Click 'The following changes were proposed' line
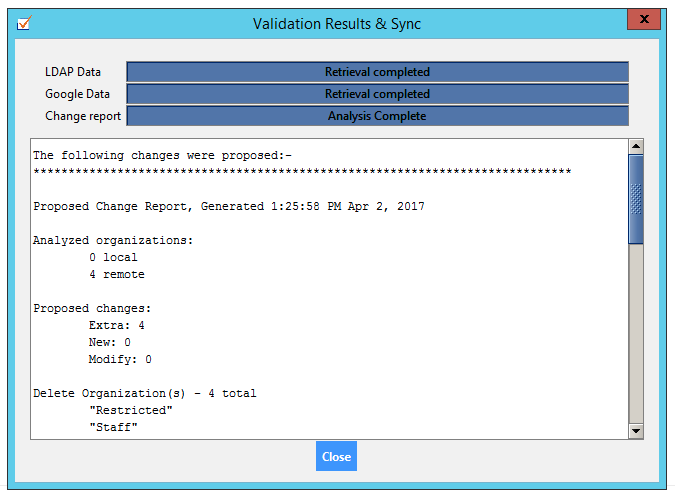 tap(162, 155)
